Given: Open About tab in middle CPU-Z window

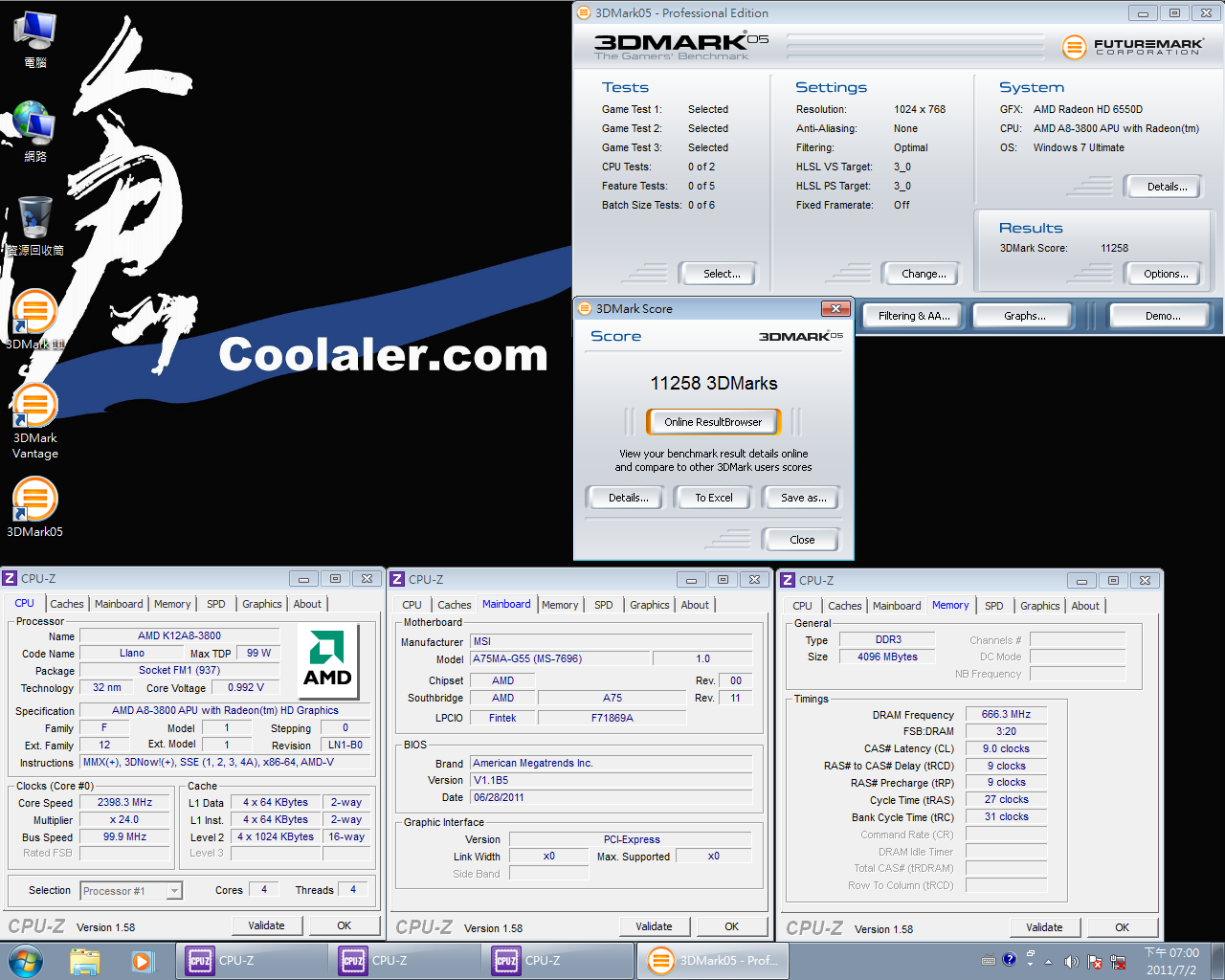Looking at the screenshot, I should pos(695,605).
